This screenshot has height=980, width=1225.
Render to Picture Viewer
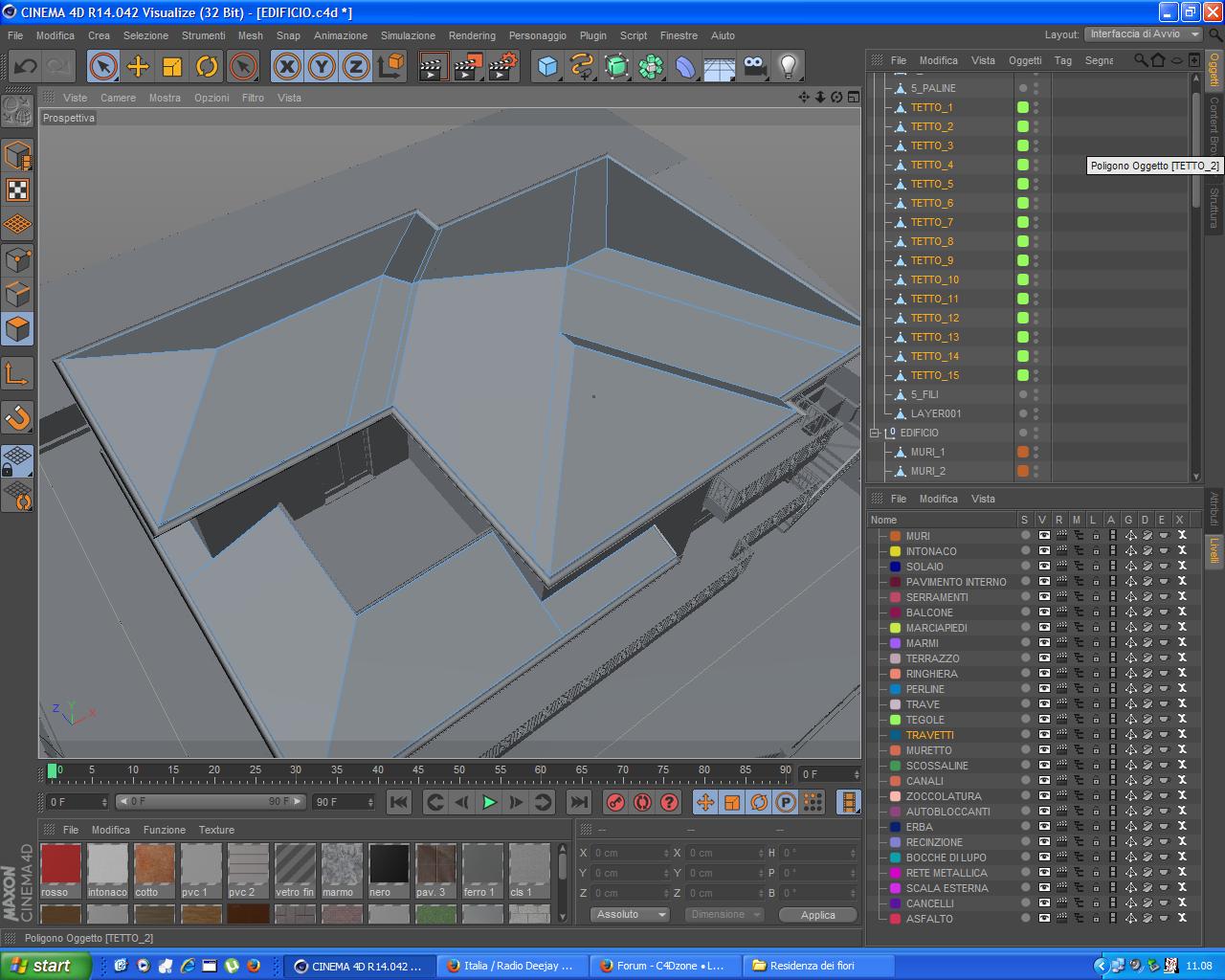[x=468, y=66]
